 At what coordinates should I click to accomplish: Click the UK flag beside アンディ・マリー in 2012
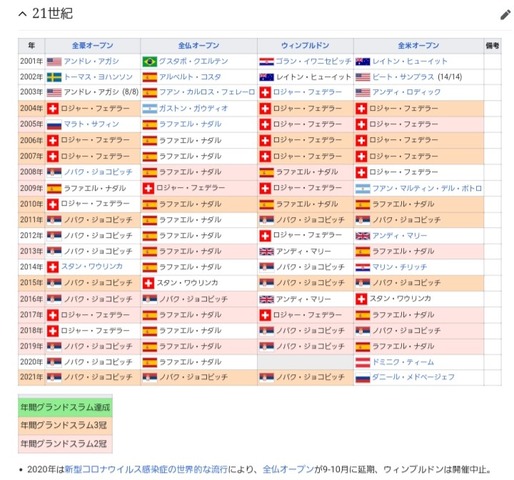click(x=363, y=236)
